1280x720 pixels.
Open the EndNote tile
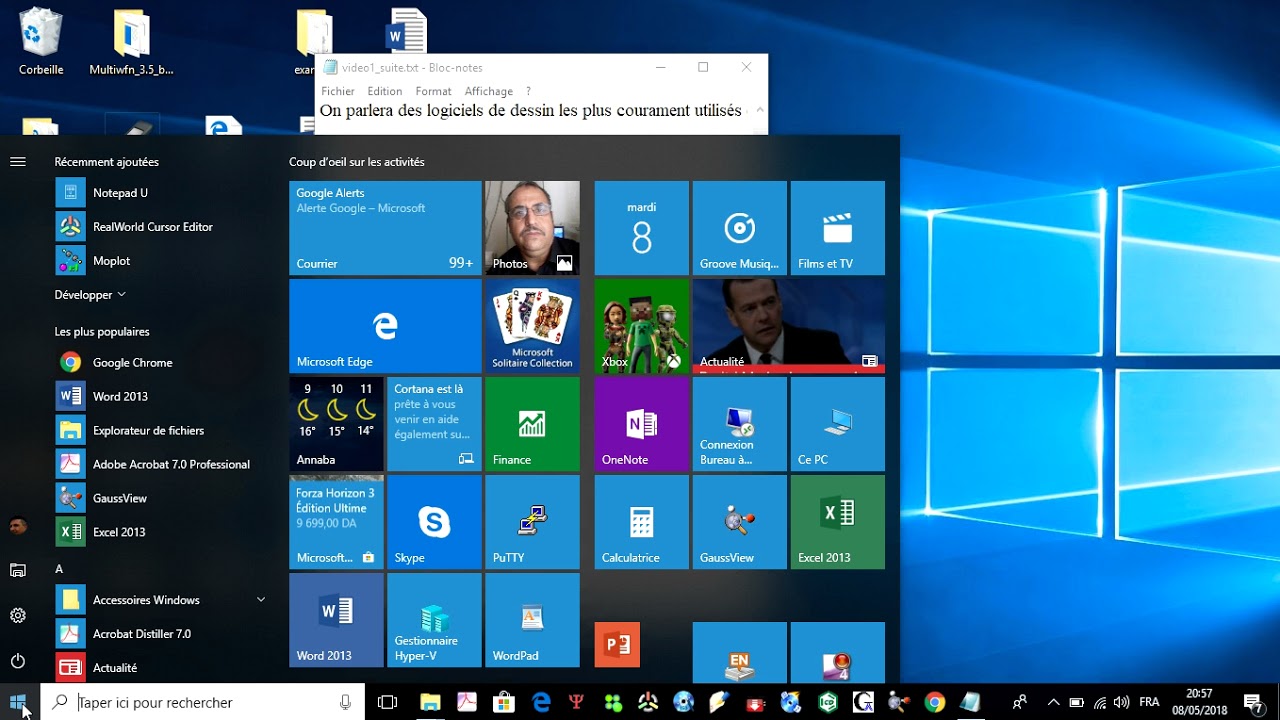coord(740,653)
